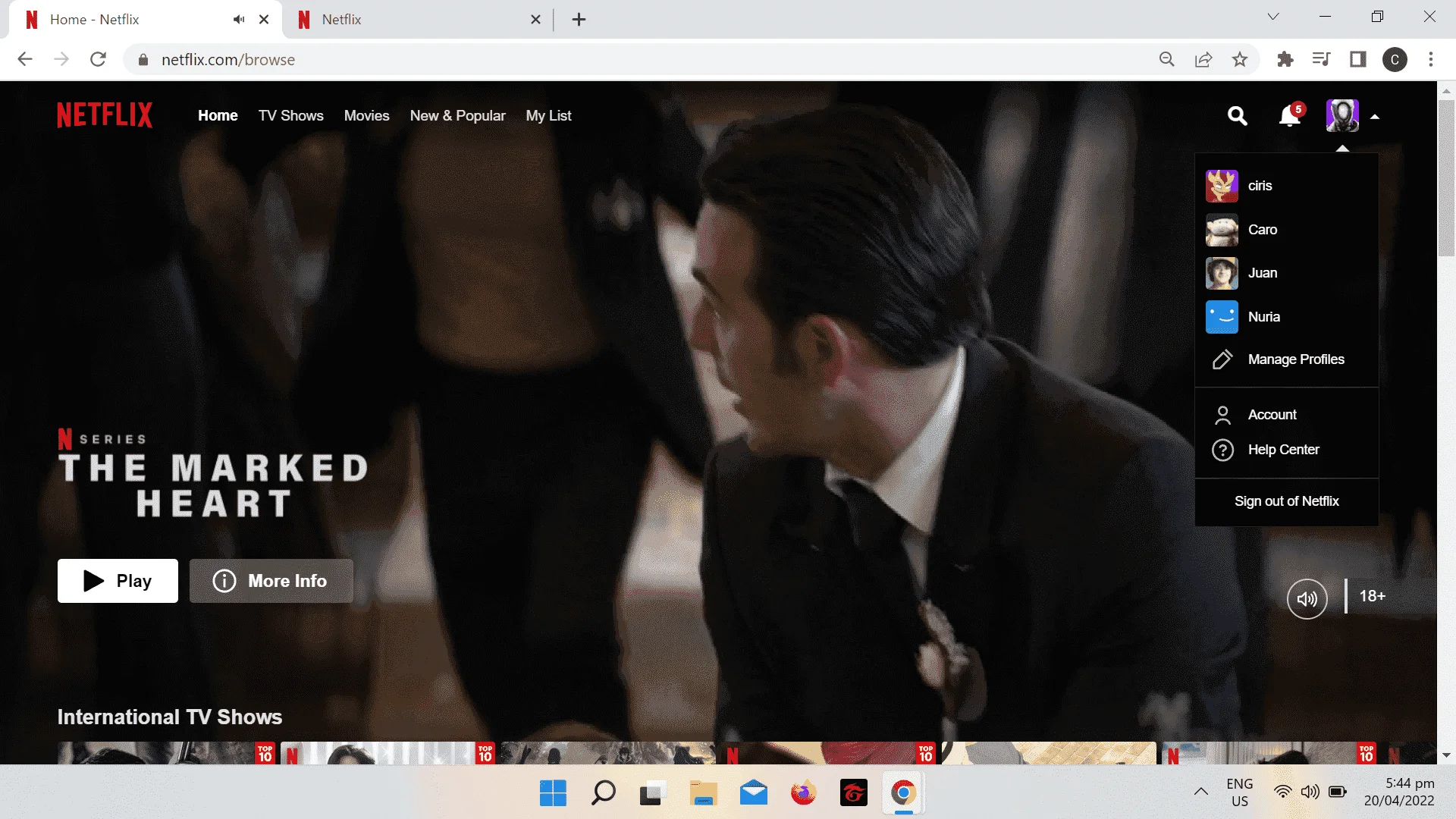Screen dimensions: 1456x819
Task: Open Account settings
Action: [x=1272, y=415]
